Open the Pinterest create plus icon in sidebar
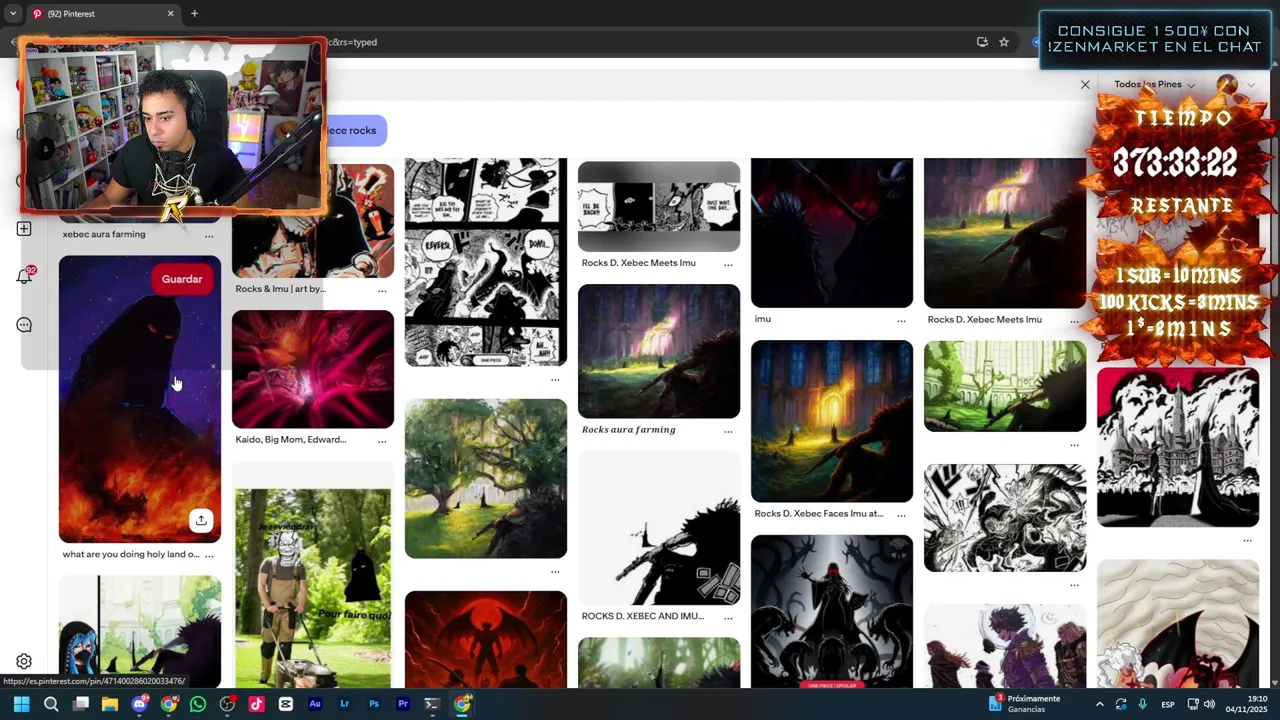Viewport: 1280px width, 720px height. tap(24, 229)
